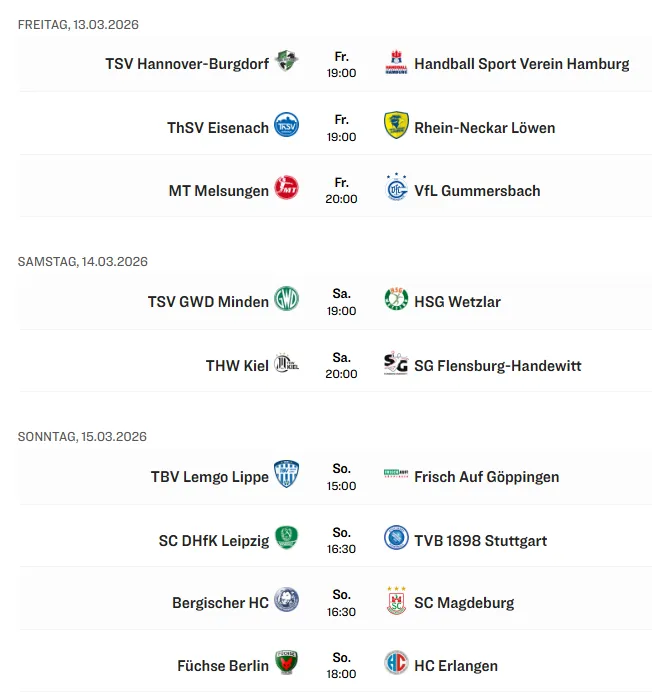652x699 pixels.
Task: Click the Füchse Berlin fox logo
Action: tap(286, 664)
